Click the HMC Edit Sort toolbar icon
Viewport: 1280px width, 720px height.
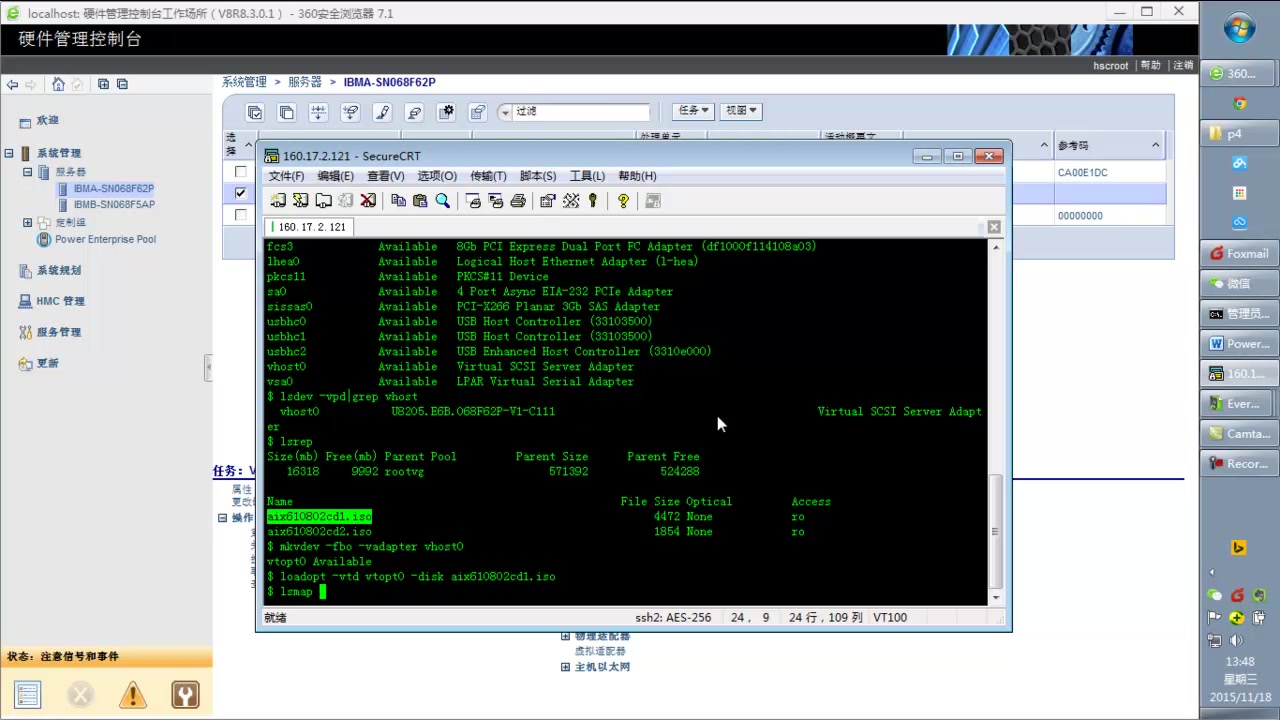click(x=319, y=112)
